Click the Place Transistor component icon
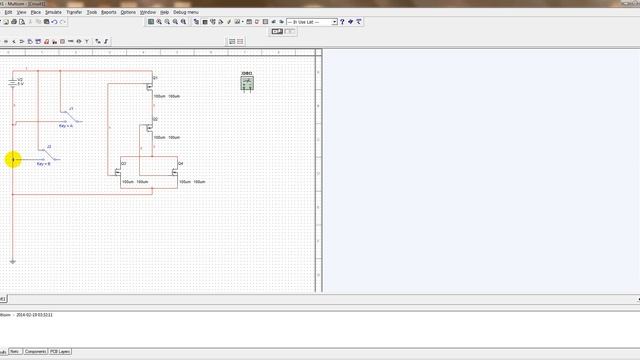Screen dimensions: 640x360 pyautogui.click(x=14, y=41)
